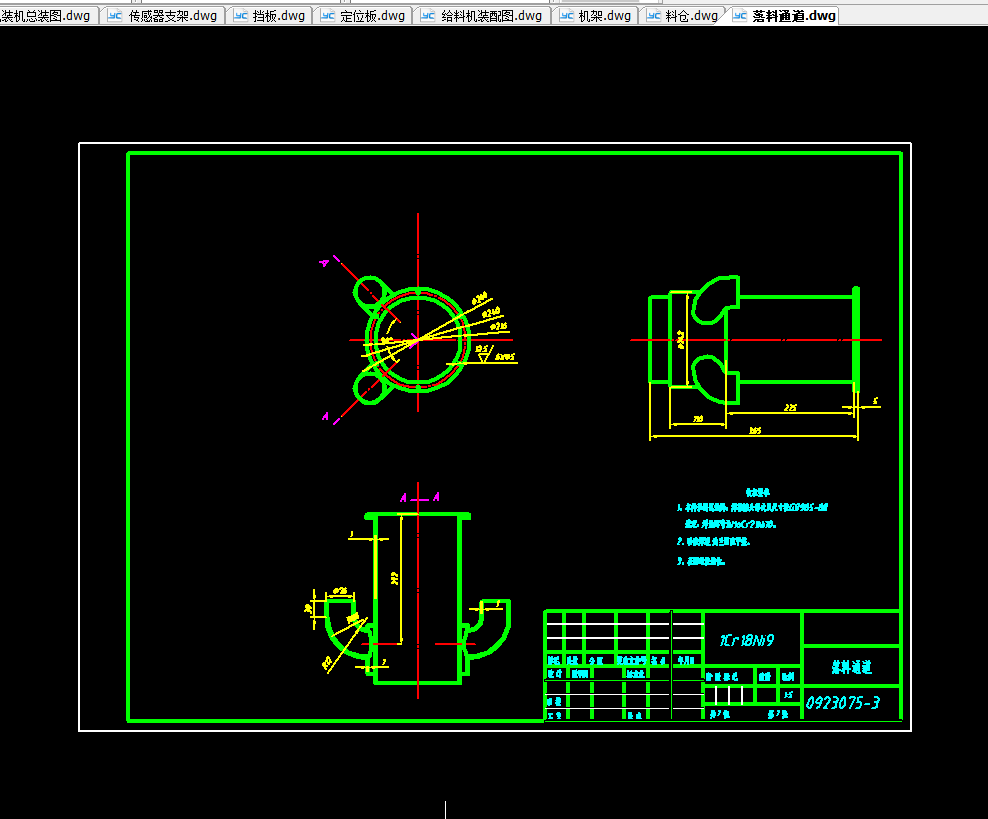Switch to the 传感器支架.dwg tab
Screen dimensions: 988x819
point(163,16)
